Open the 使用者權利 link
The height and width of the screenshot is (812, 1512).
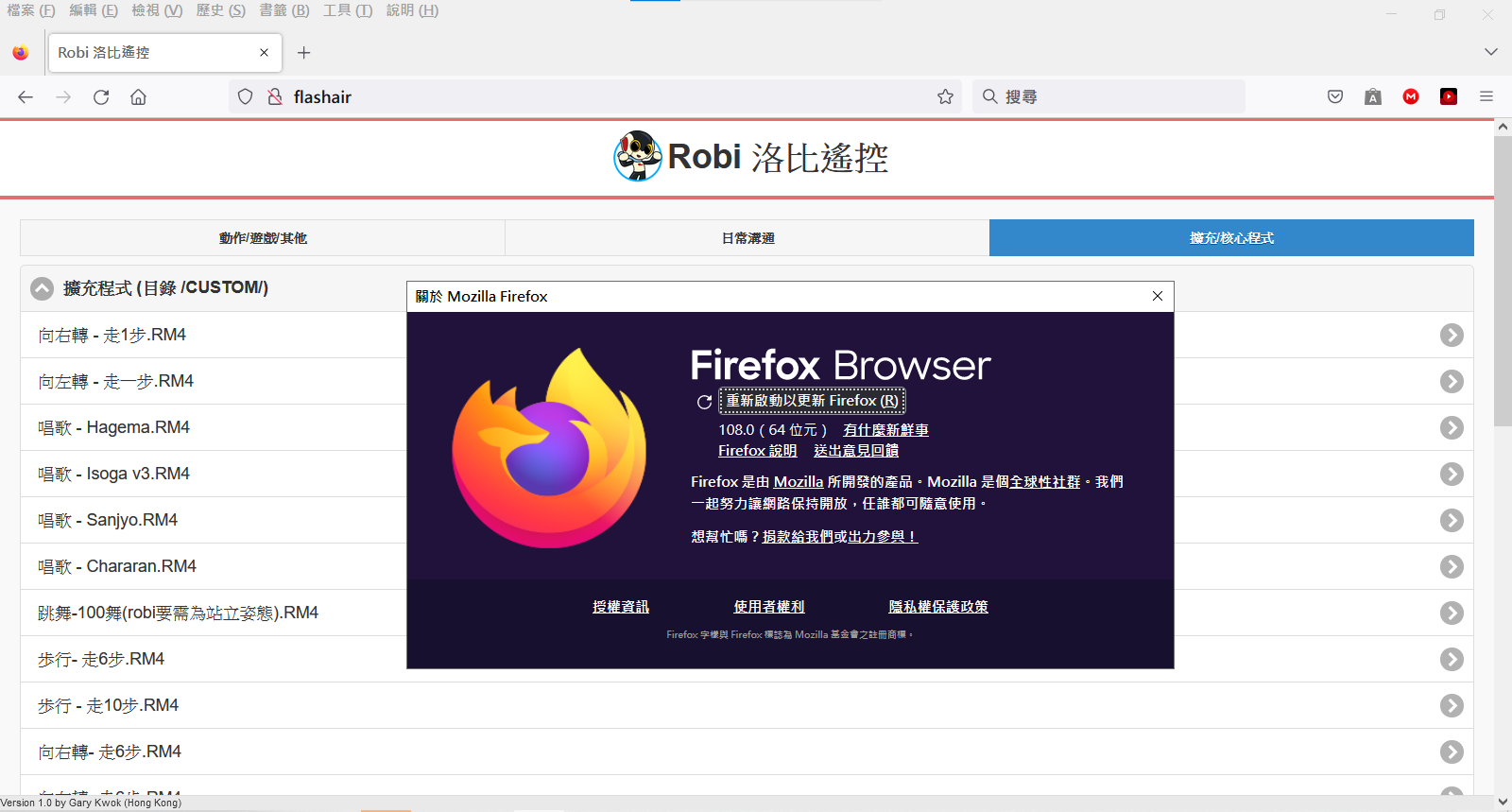pos(769,607)
